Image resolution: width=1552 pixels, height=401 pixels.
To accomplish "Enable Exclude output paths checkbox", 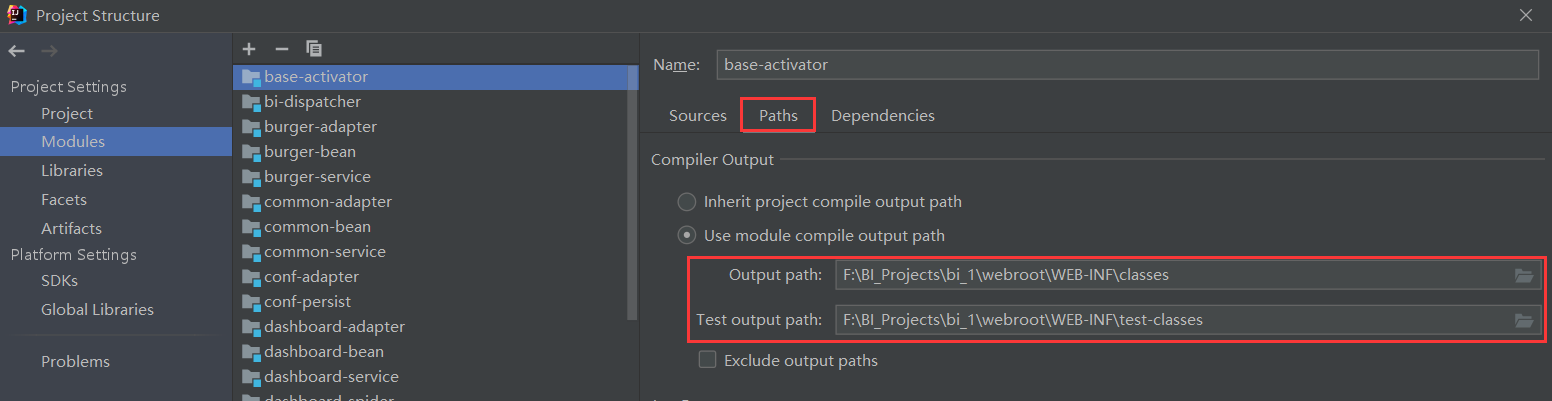I will pyautogui.click(x=708, y=360).
